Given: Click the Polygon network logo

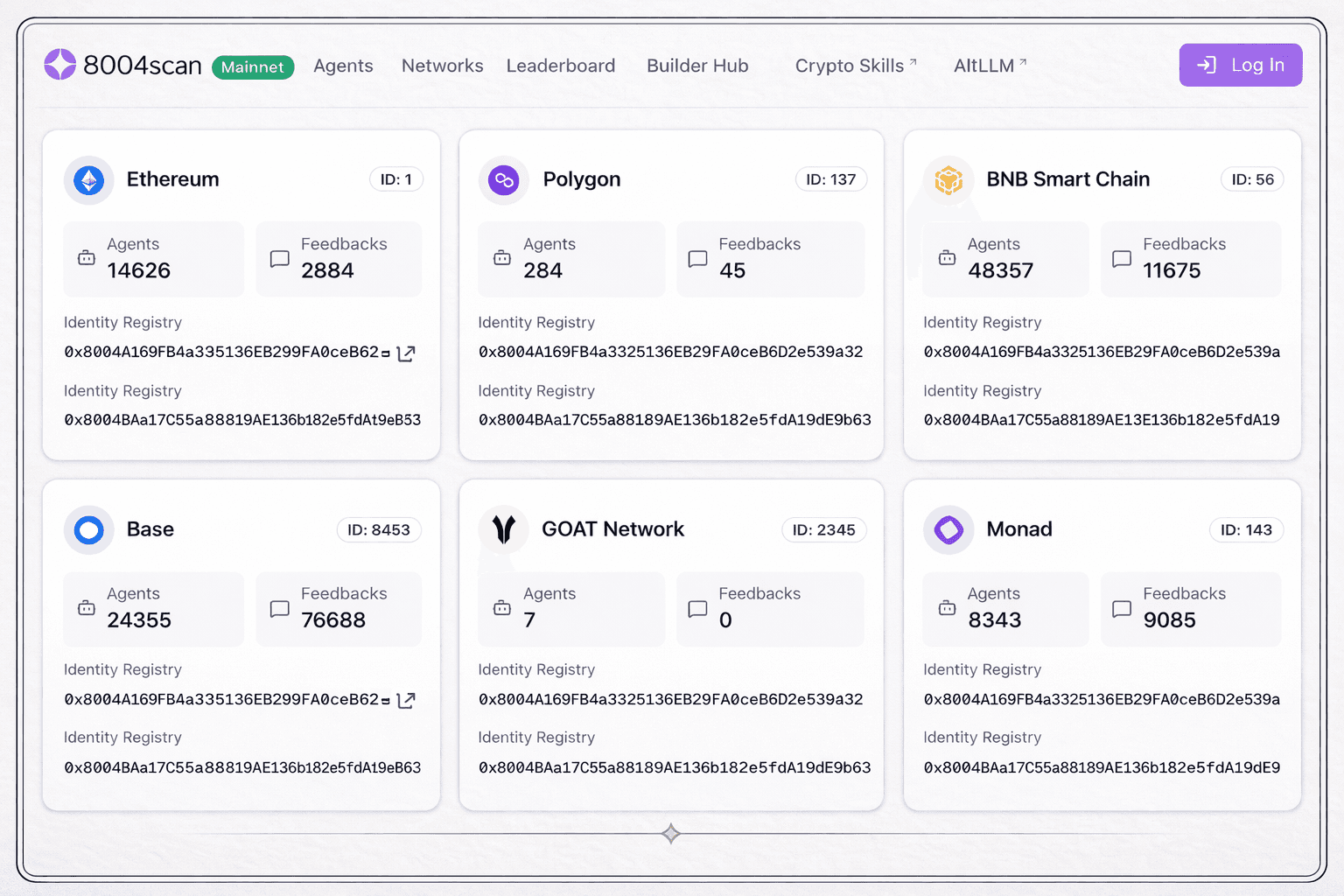Looking at the screenshot, I should pyautogui.click(x=503, y=180).
